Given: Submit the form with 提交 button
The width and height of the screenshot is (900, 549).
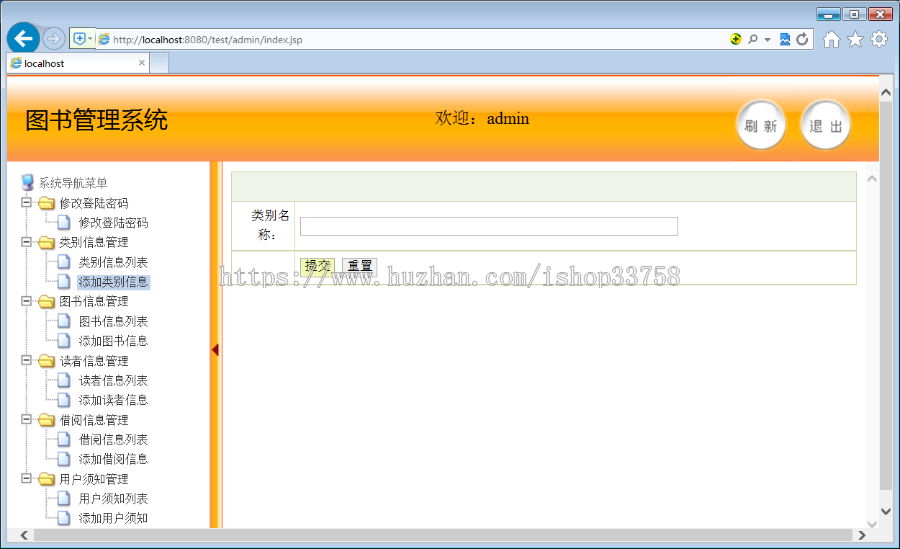Looking at the screenshot, I should [x=317, y=266].
